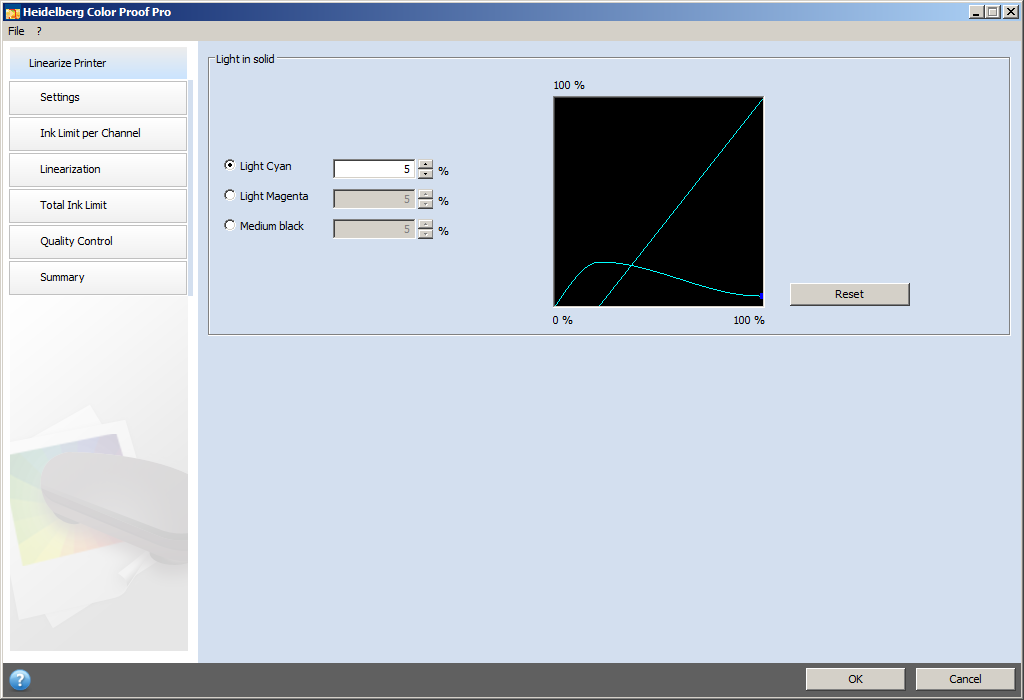Open the File menu

tap(16, 31)
